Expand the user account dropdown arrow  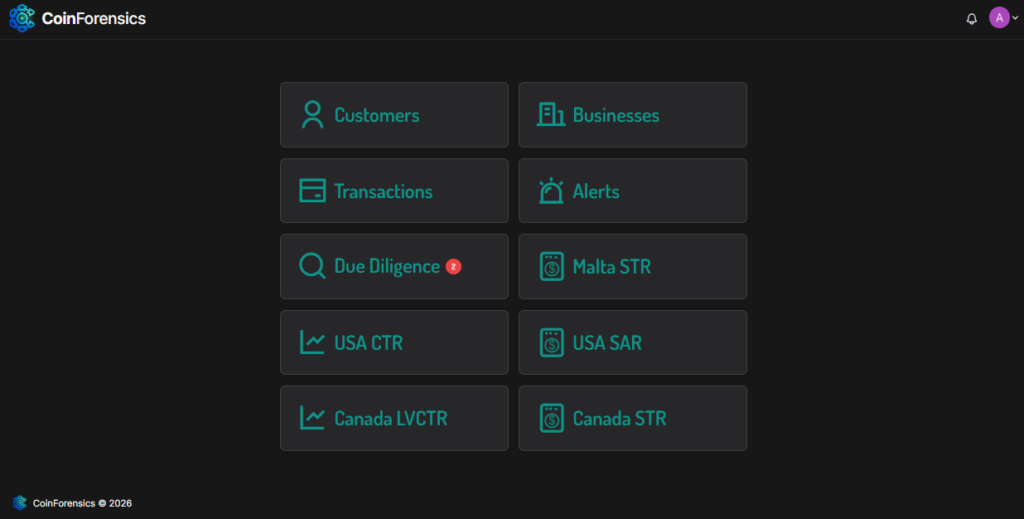(1016, 19)
